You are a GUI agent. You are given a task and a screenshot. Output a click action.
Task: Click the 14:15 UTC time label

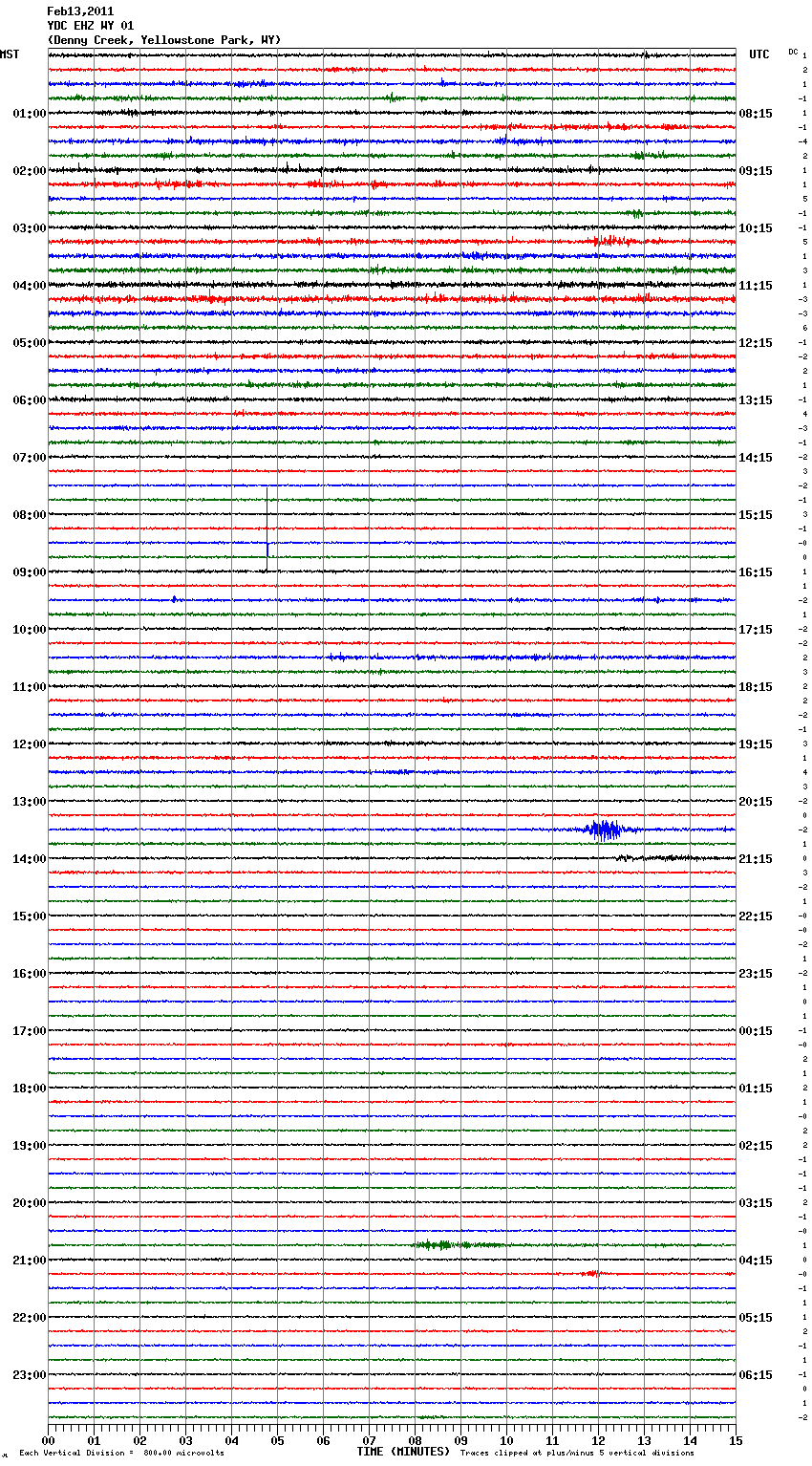coord(756,458)
